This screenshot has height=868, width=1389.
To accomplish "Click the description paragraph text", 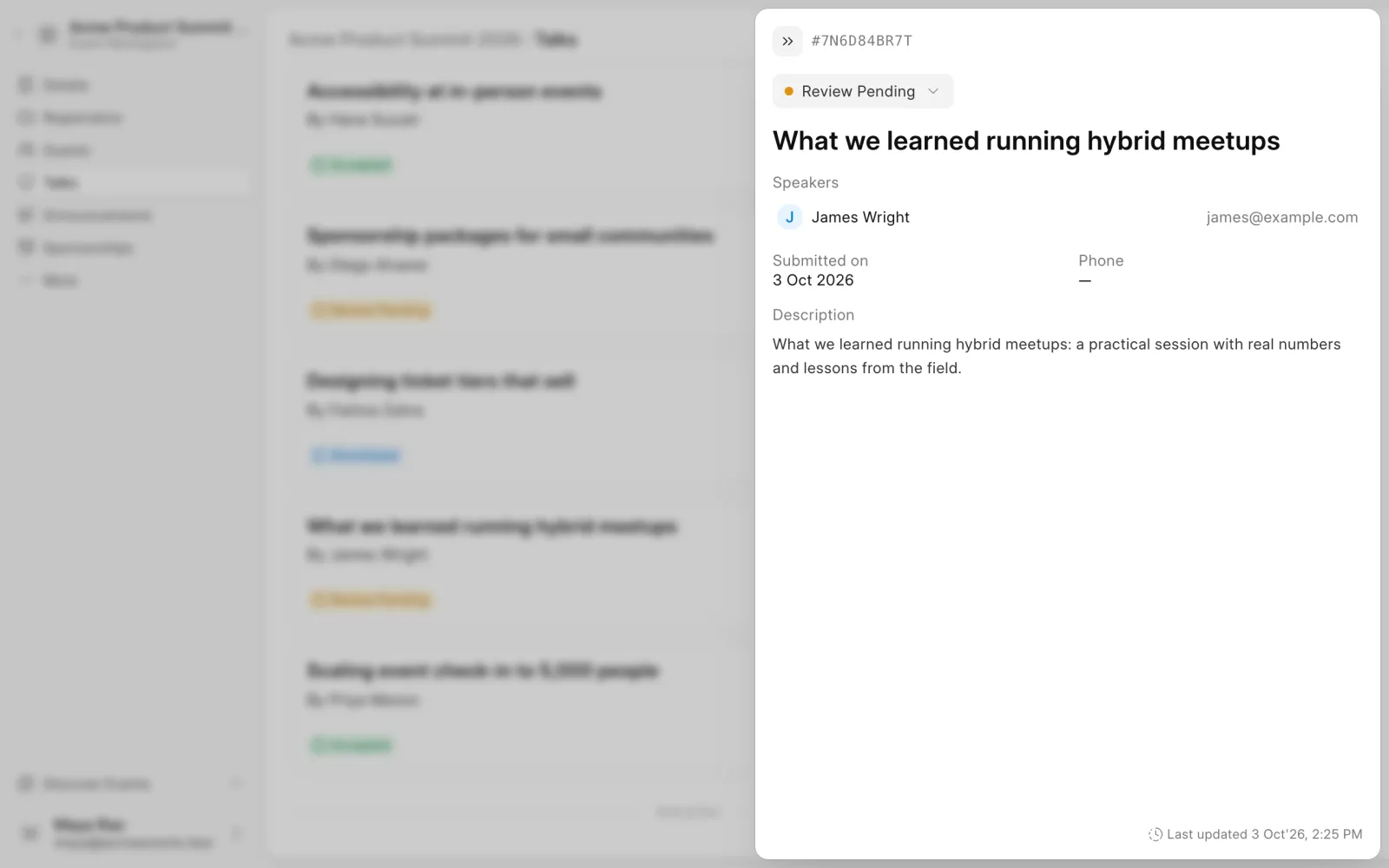I will pyautogui.click(x=1057, y=356).
